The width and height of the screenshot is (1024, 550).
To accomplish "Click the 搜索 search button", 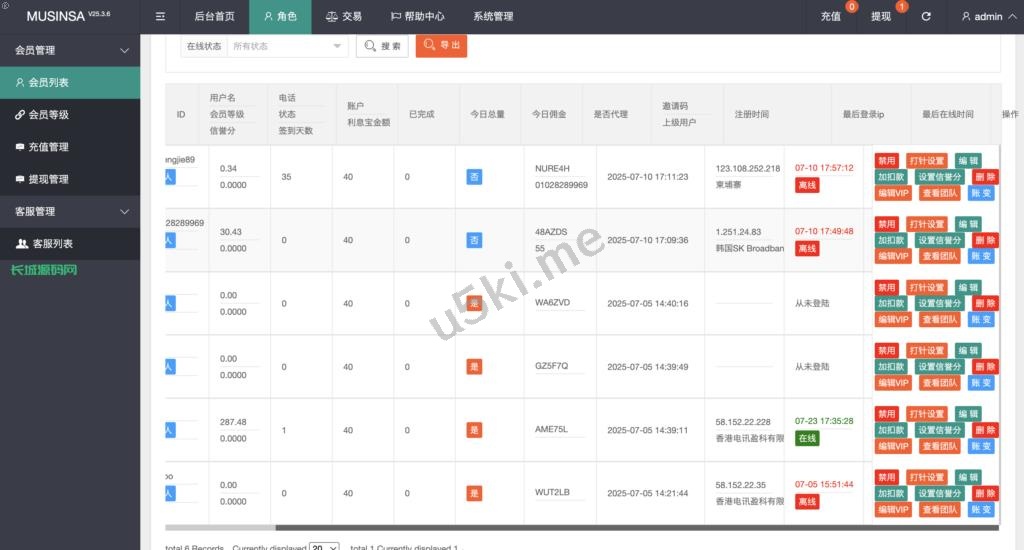I will [382, 46].
